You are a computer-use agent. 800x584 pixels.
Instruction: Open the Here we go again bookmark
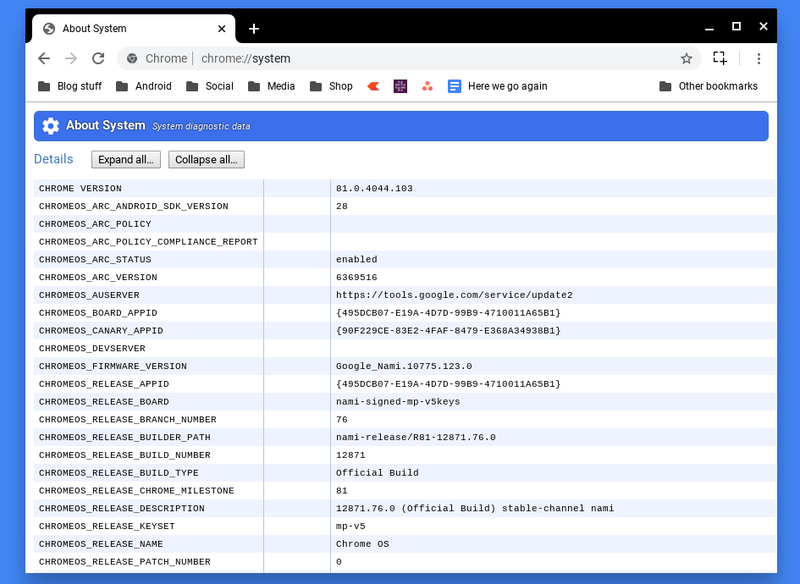point(497,86)
